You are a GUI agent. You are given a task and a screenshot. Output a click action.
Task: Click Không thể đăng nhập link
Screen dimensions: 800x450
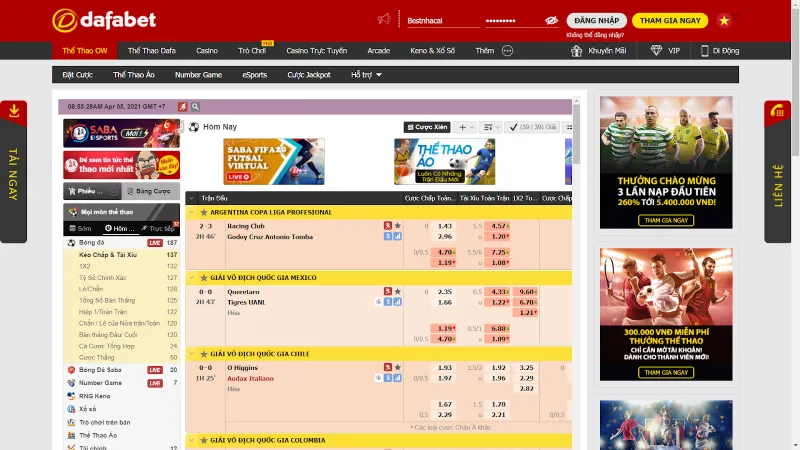coord(595,35)
